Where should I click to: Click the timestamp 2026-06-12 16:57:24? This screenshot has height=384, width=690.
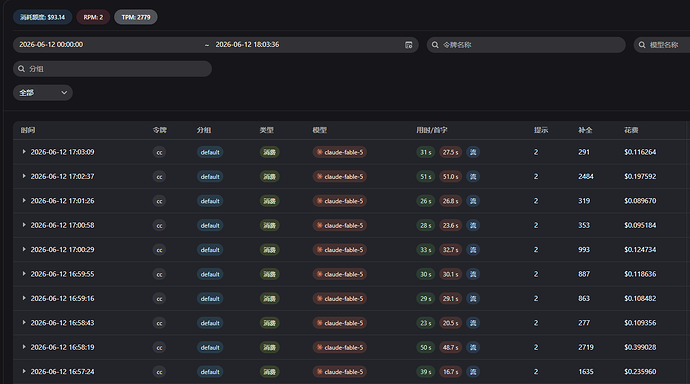tap(62, 372)
